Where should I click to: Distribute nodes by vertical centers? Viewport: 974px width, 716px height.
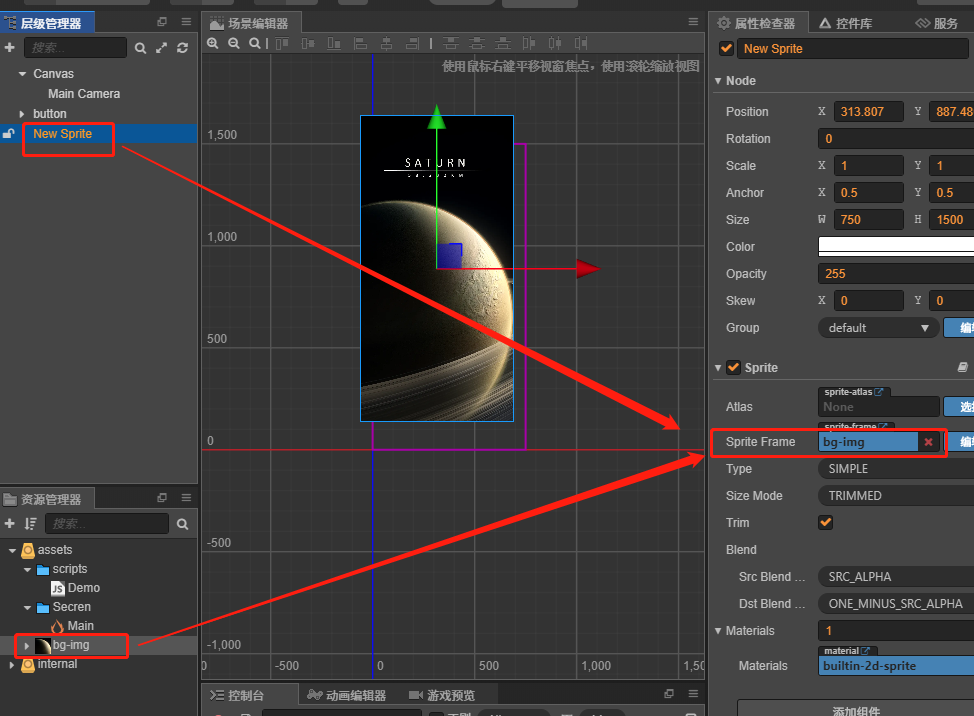[x=477, y=43]
